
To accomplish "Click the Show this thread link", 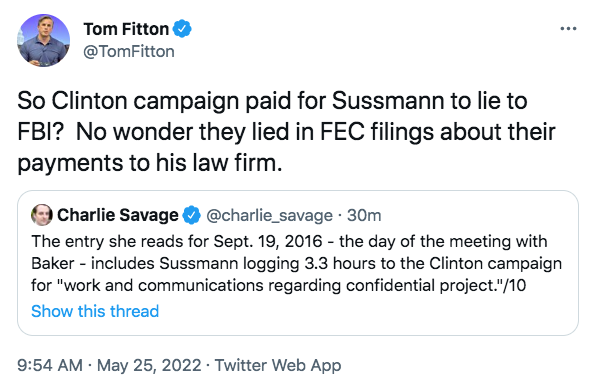I will (x=95, y=311).
